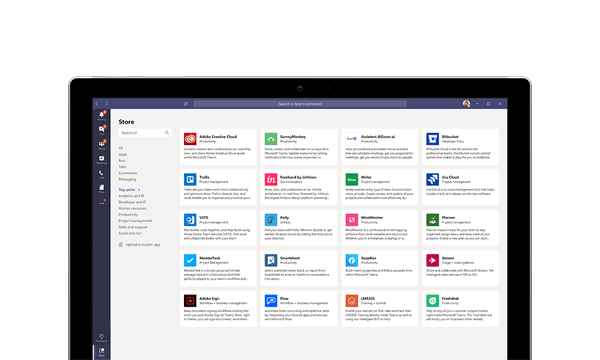
Task: Click the Planner app icon
Action: (433, 220)
